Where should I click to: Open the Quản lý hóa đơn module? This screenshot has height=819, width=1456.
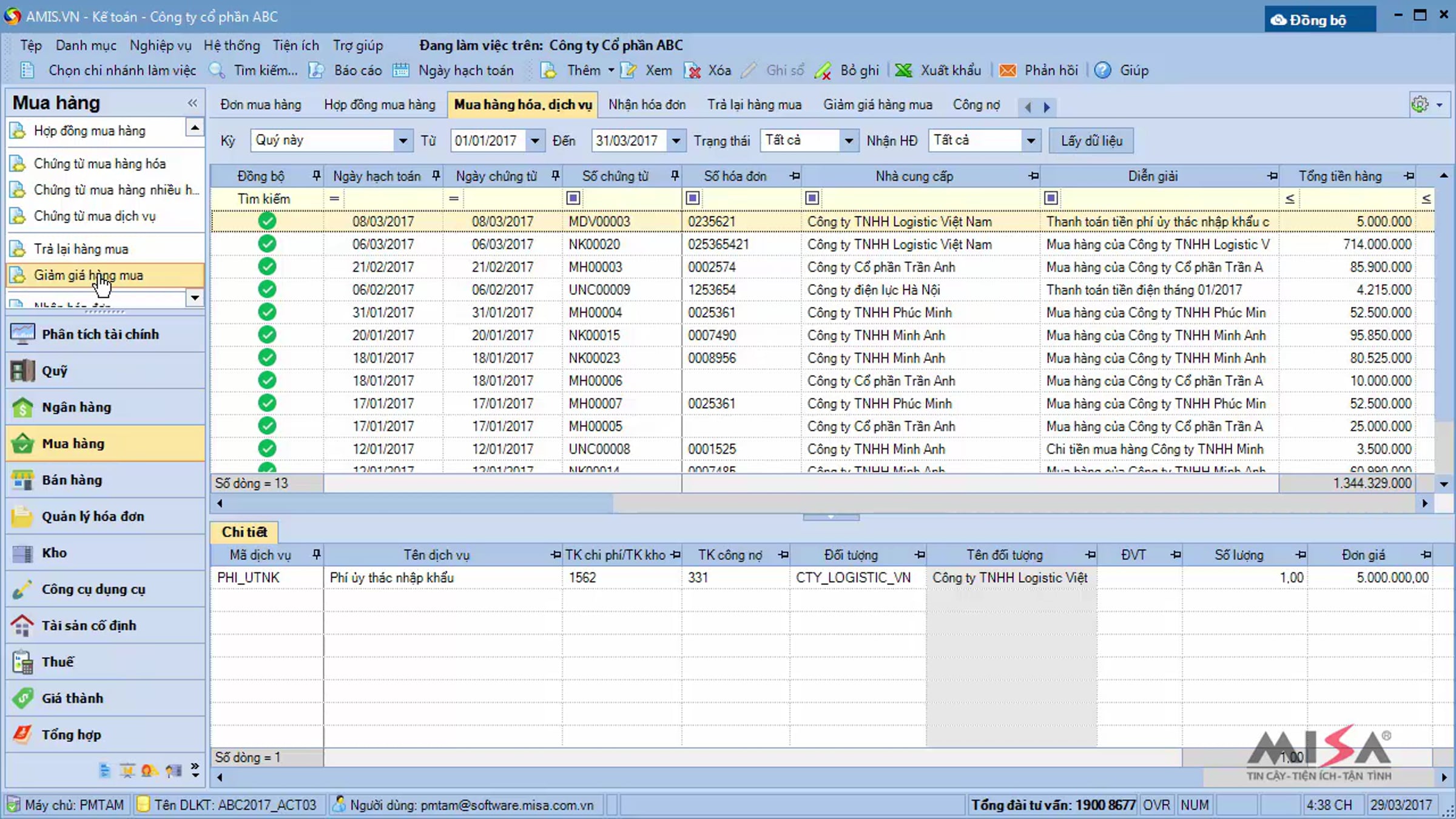[106, 516]
